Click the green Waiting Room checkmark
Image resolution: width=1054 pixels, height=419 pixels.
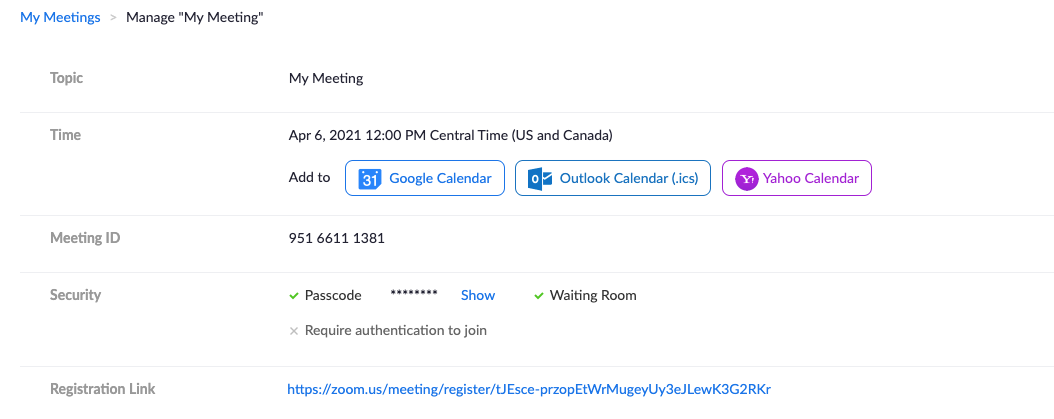538,295
